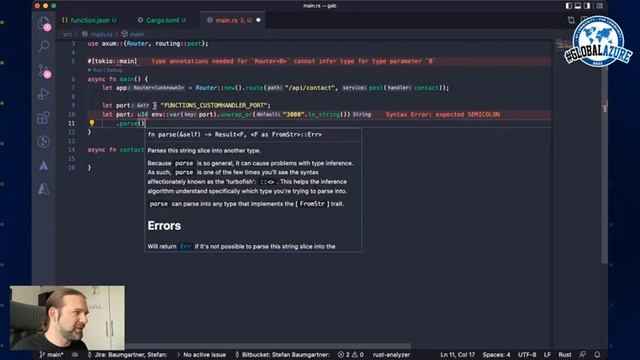Click the "FUNCTIONS_CUSTOMHANDLER_PORT" string
The image size is (640, 360).
(x=213, y=105)
